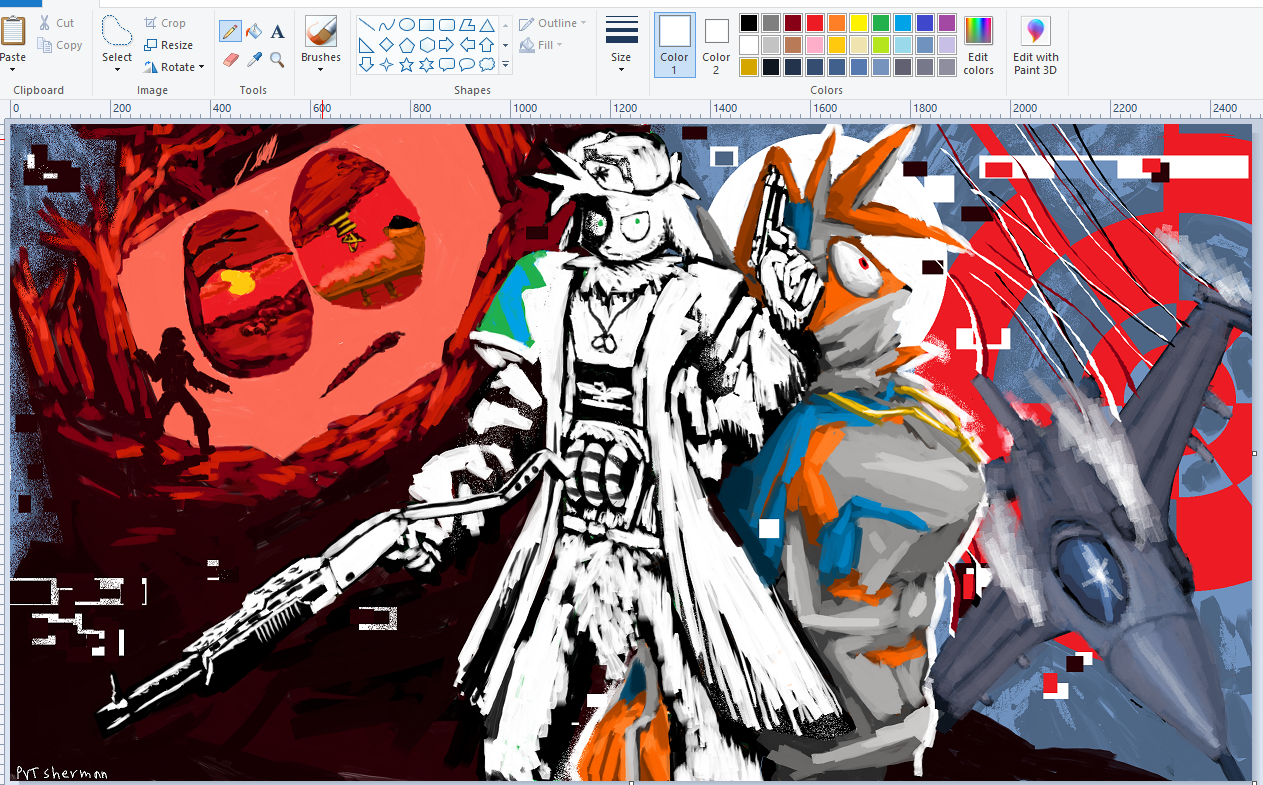Image resolution: width=1263 pixels, height=785 pixels.
Task: Pick the custom mustard-gold color swatch
Action: pyautogui.click(x=749, y=67)
